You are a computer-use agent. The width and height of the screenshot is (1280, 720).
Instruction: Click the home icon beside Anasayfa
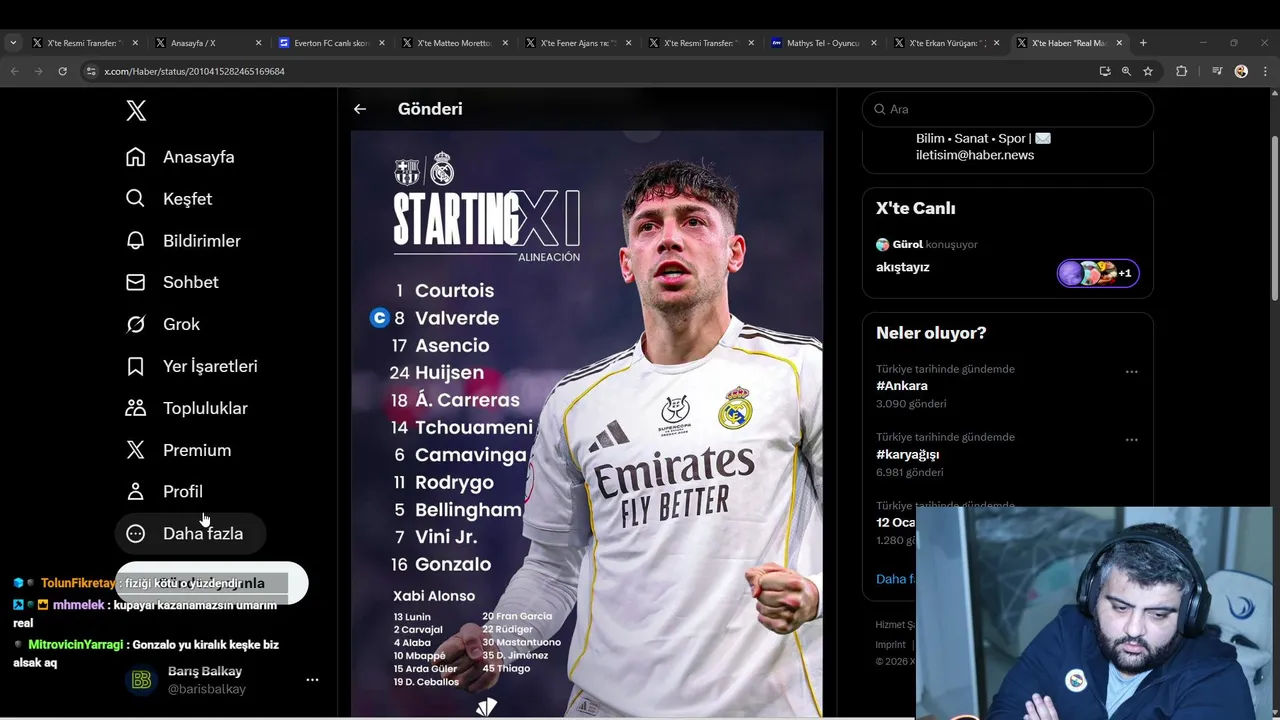coord(135,157)
